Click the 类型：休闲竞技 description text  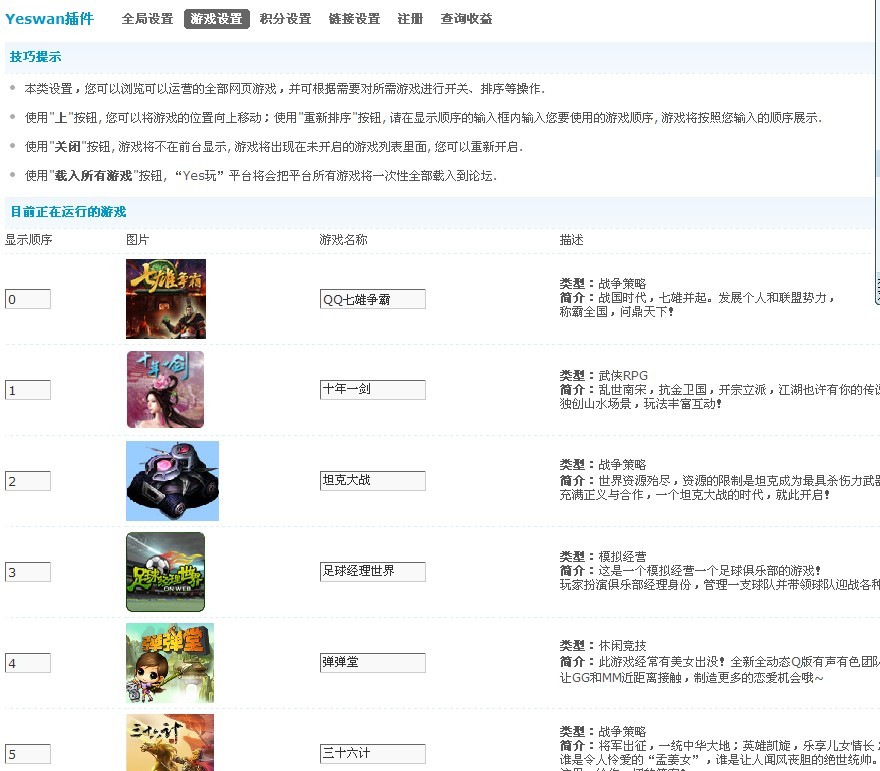click(x=603, y=646)
